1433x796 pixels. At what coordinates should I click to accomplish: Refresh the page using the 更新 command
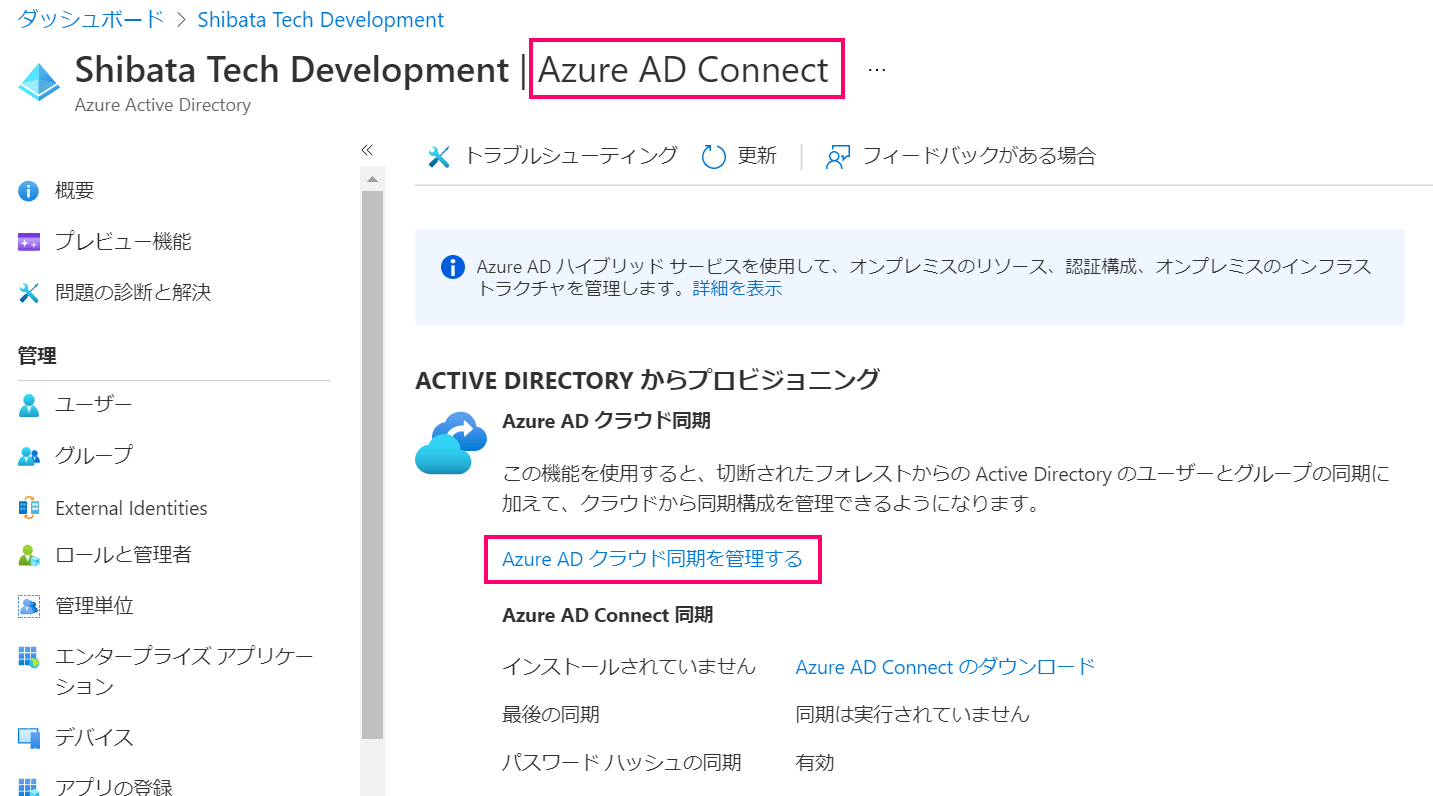pyautogui.click(x=756, y=156)
